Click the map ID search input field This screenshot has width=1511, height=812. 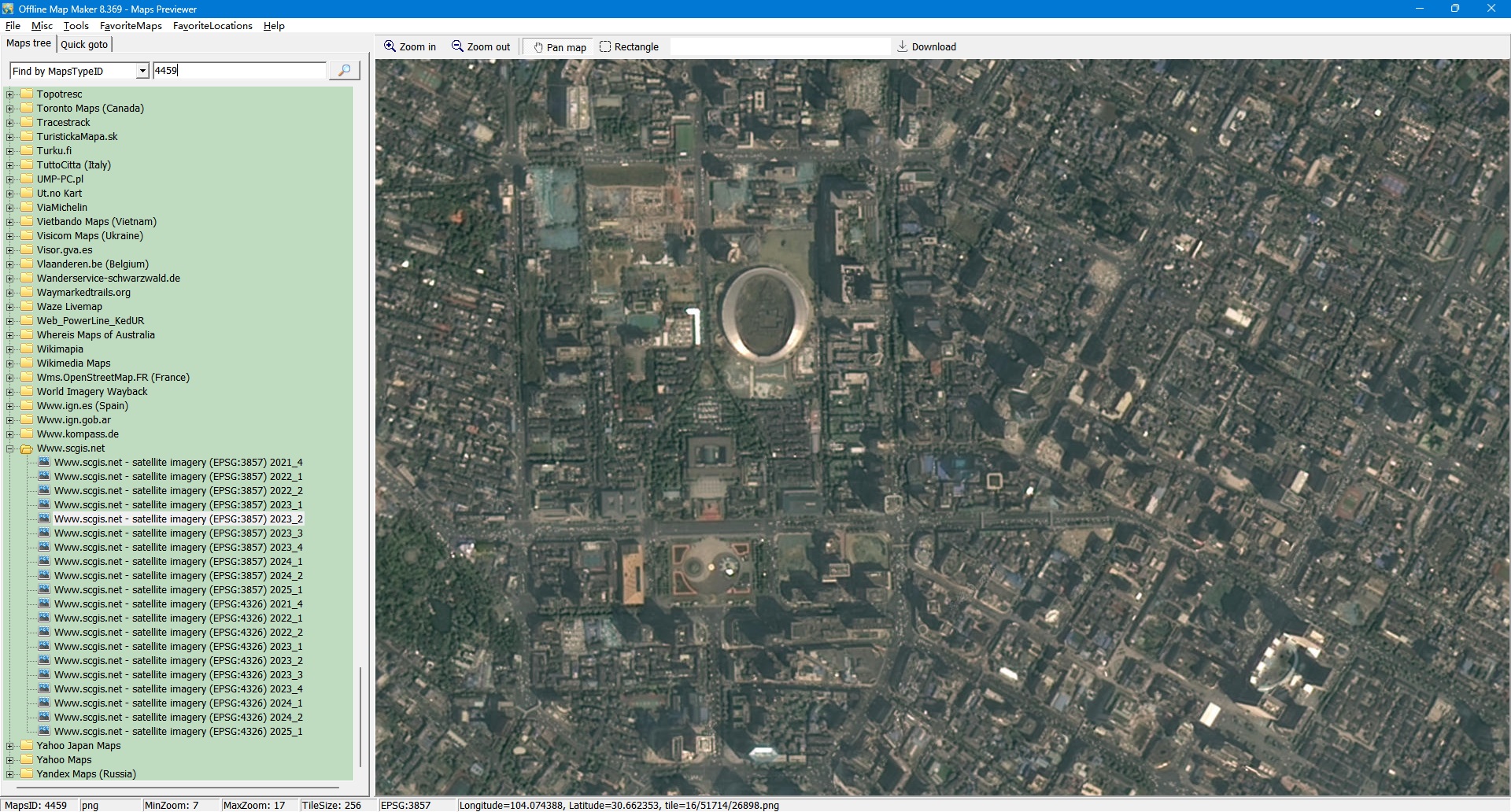tap(239, 71)
